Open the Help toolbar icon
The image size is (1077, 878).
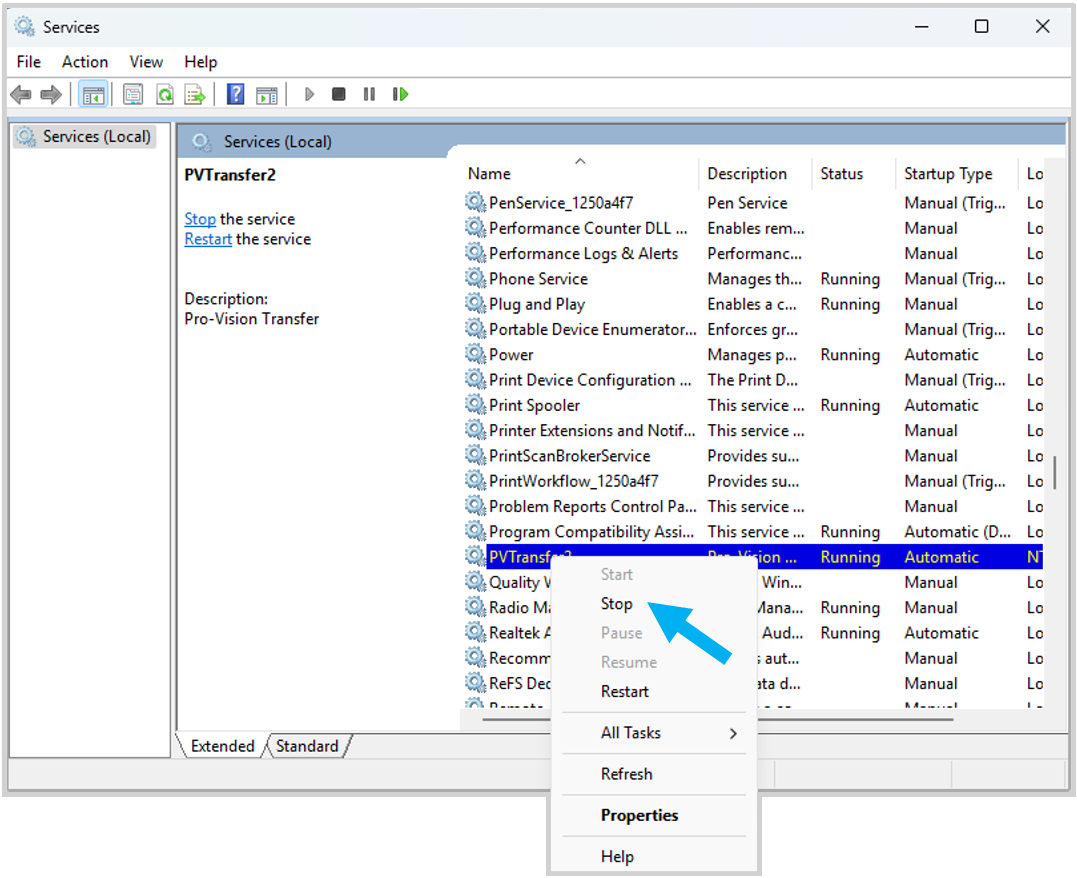coord(236,94)
